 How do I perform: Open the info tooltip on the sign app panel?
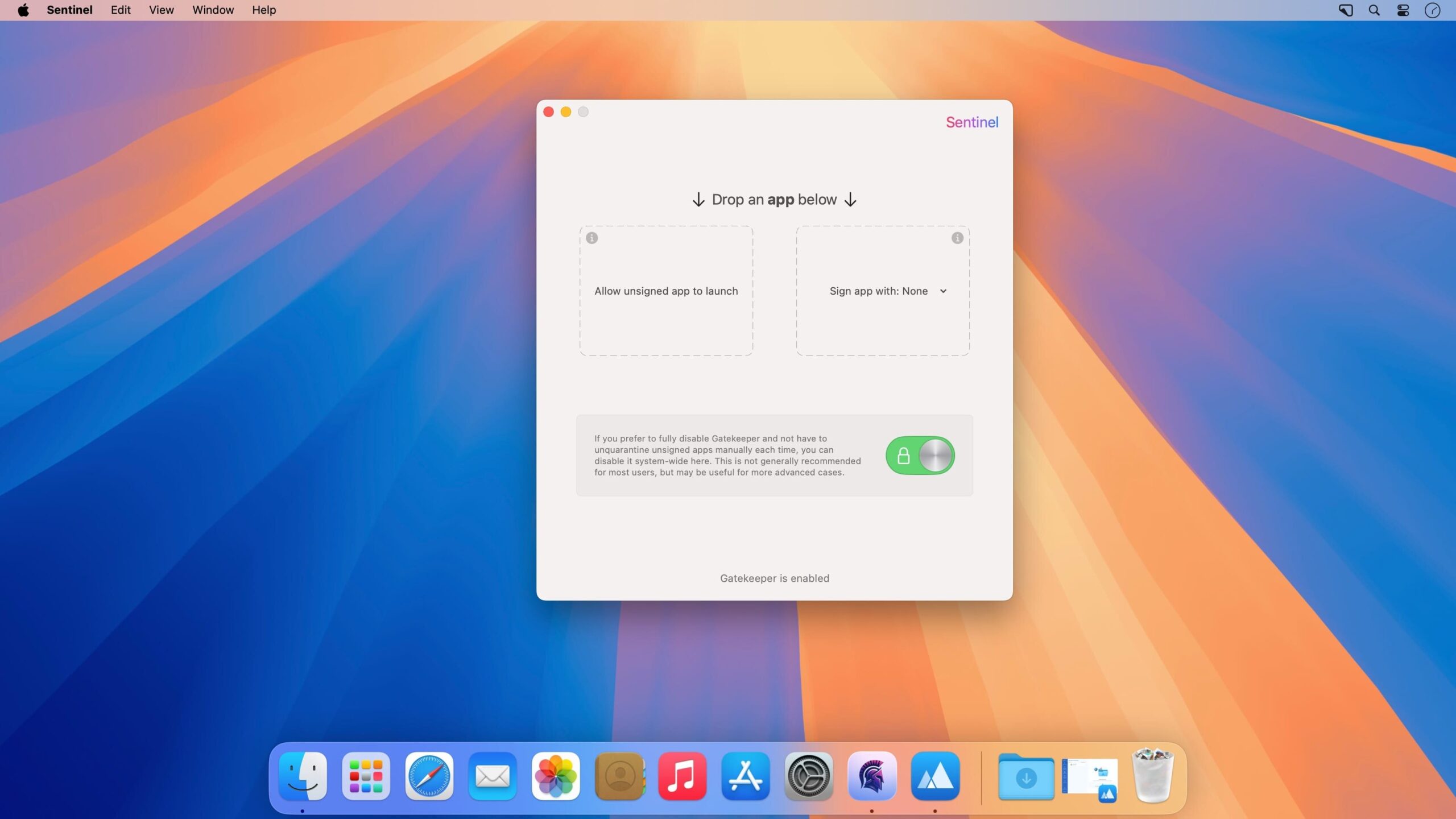point(956,238)
